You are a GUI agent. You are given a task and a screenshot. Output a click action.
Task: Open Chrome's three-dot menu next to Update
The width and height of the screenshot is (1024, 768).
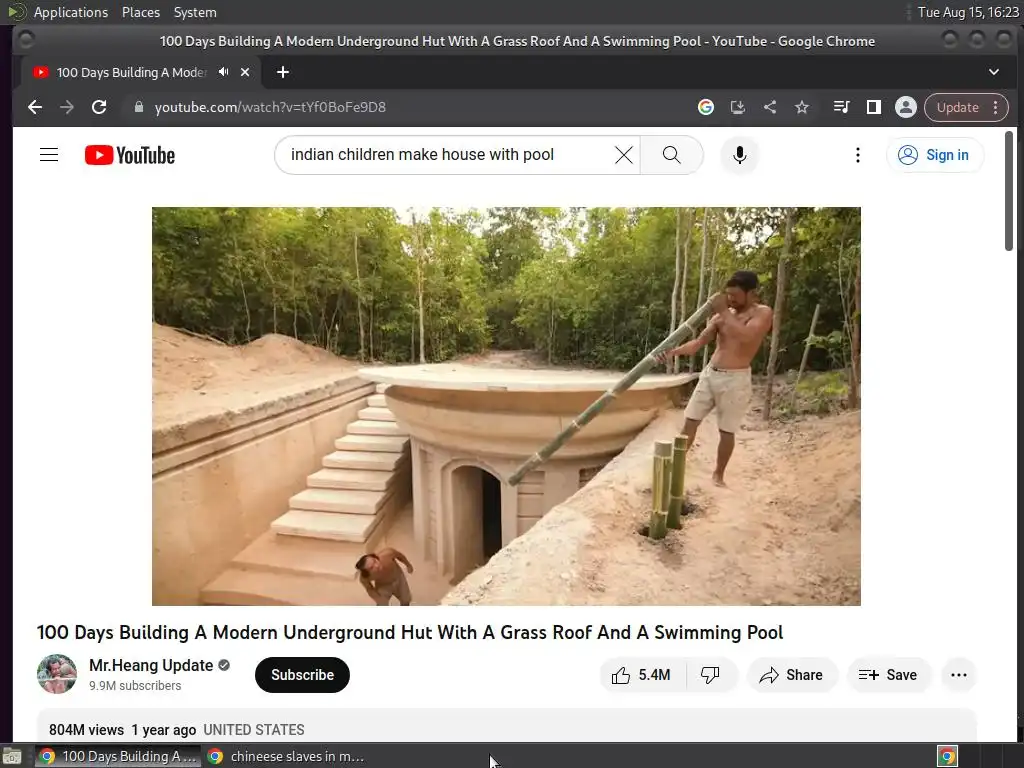(x=996, y=107)
